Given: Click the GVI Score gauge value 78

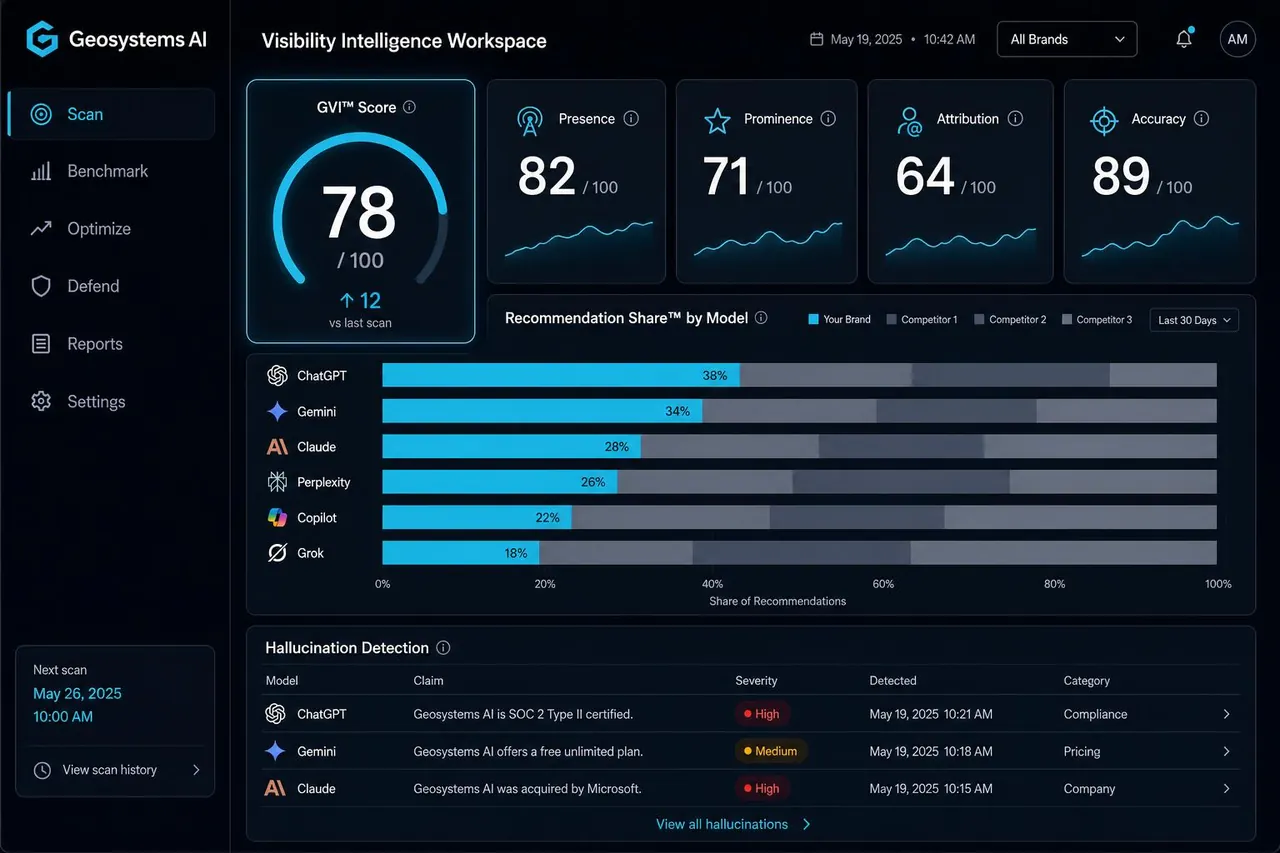Looking at the screenshot, I should tap(360, 212).
